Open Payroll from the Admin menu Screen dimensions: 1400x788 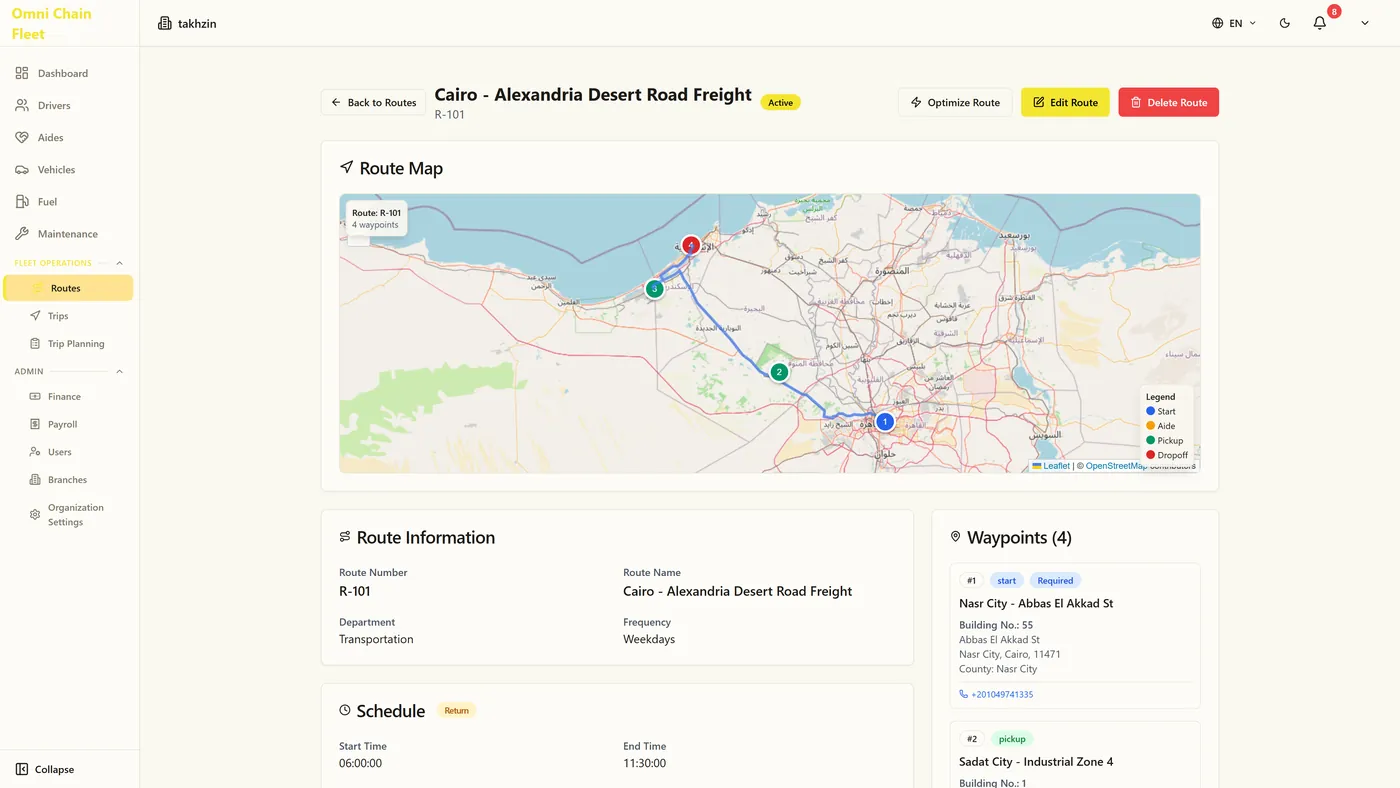pyautogui.click(x=62, y=424)
